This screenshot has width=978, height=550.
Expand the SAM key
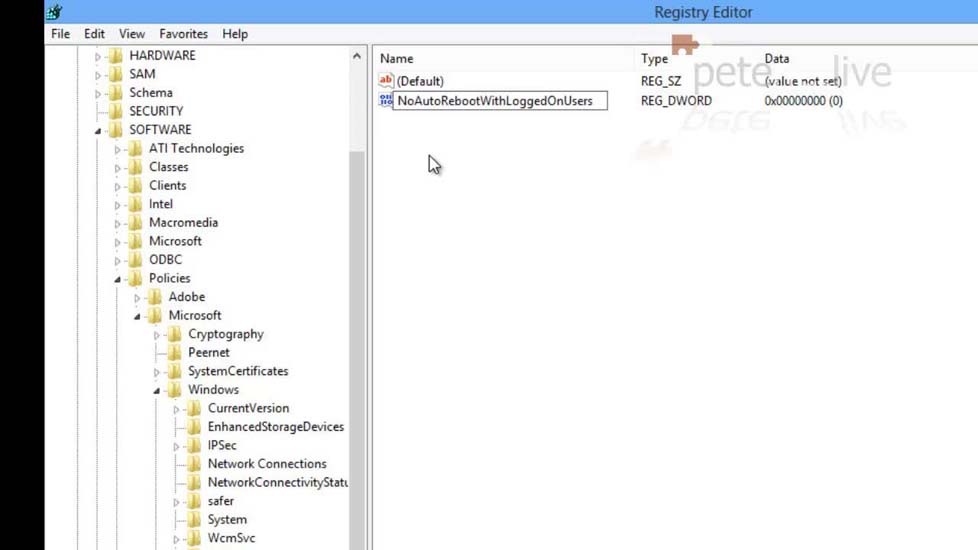tap(98, 75)
